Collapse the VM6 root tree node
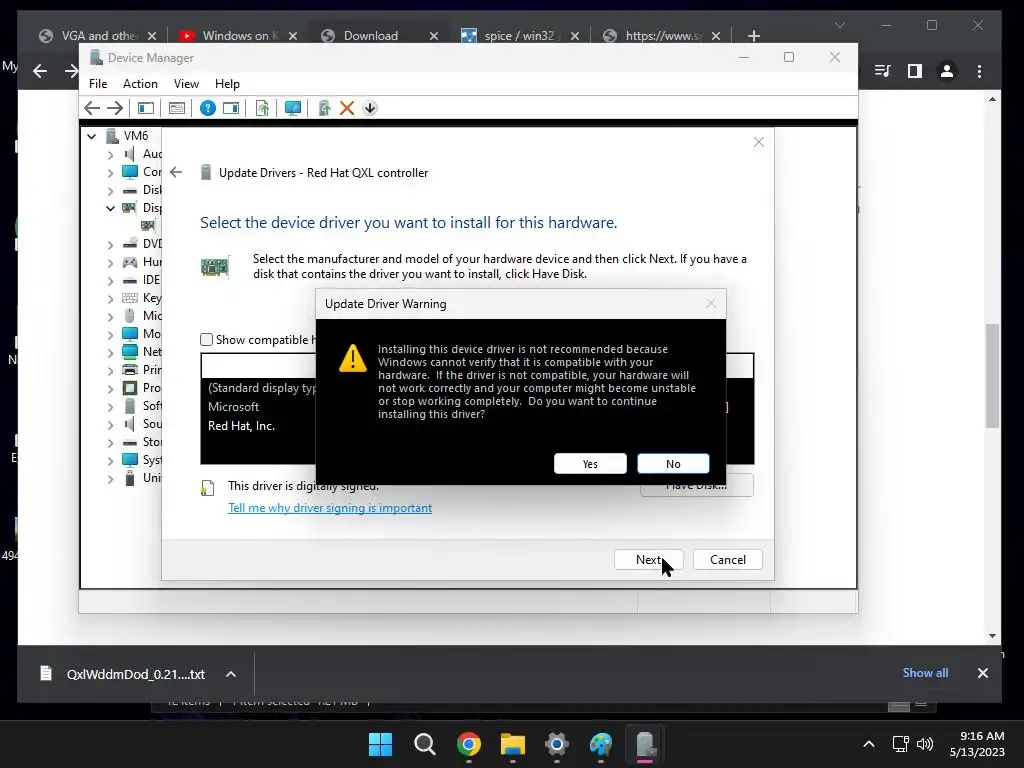The image size is (1024, 768). point(91,136)
